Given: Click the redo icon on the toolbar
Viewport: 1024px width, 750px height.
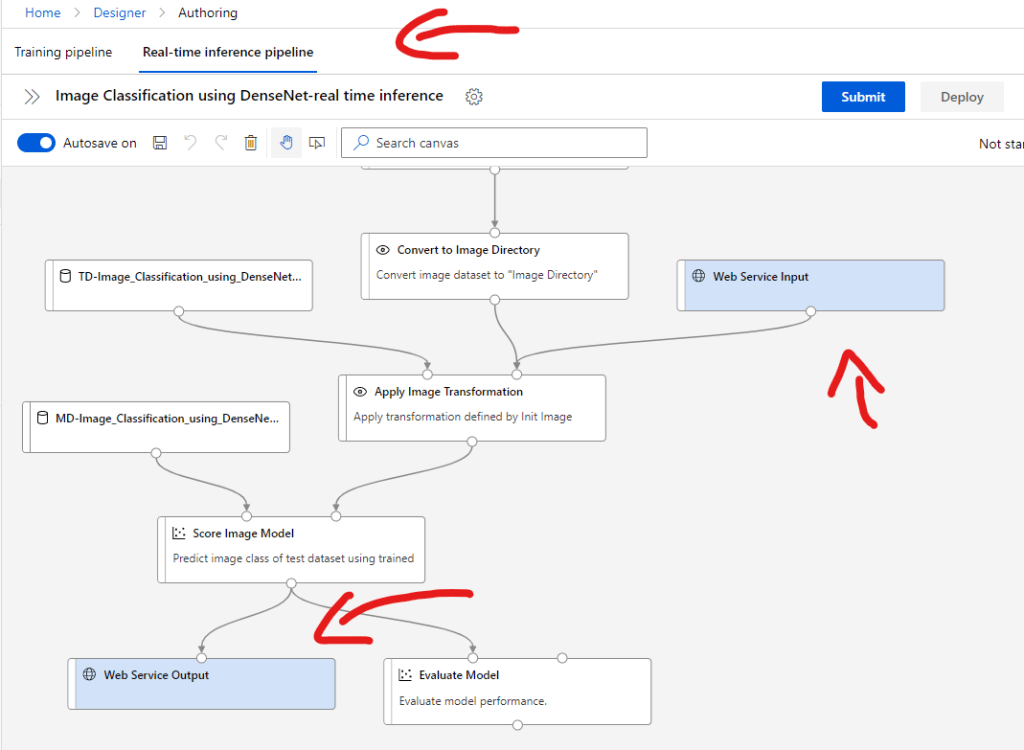Looking at the screenshot, I should [x=220, y=142].
